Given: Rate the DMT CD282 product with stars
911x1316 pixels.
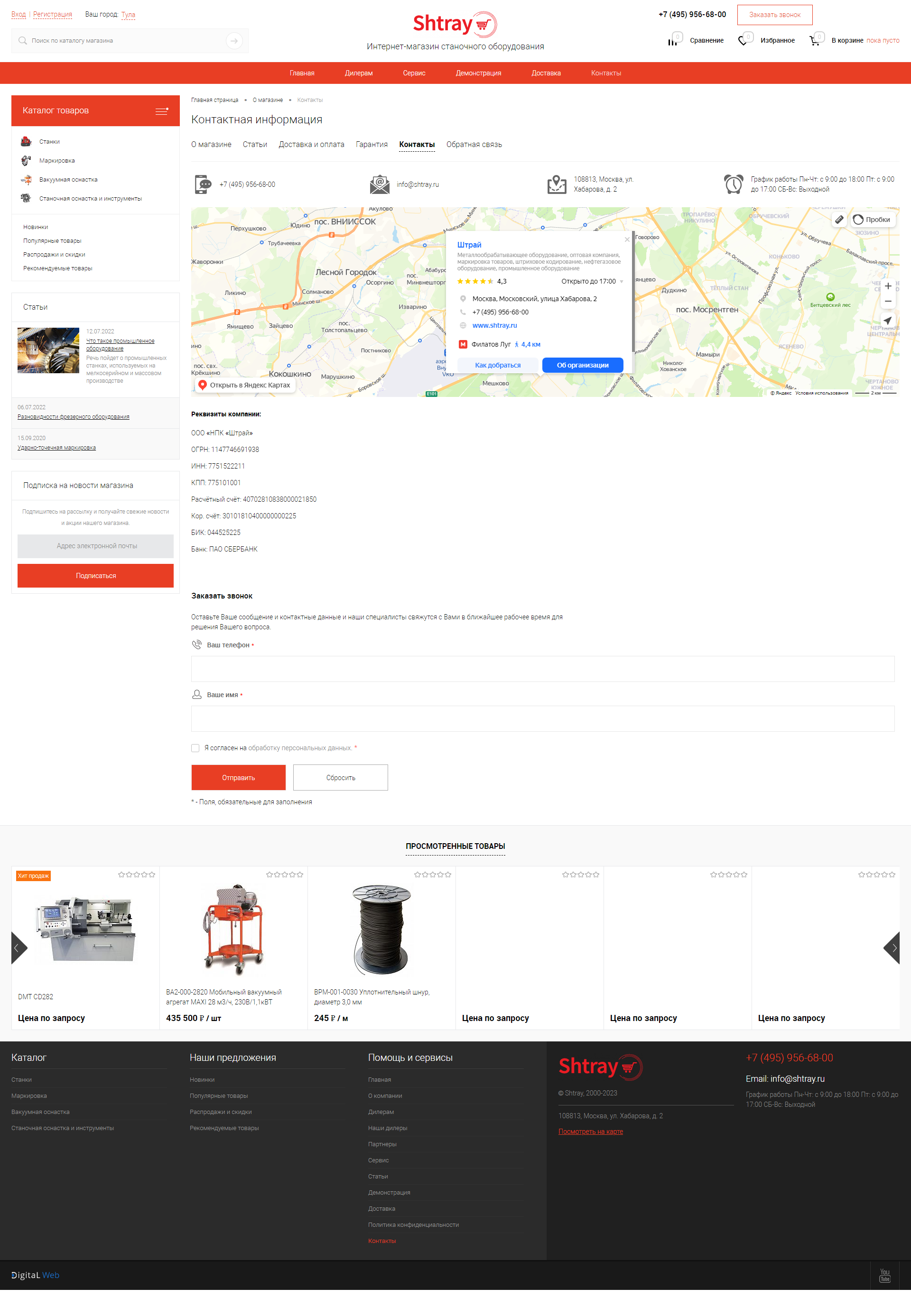Looking at the screenshot, I should [137, 874].
